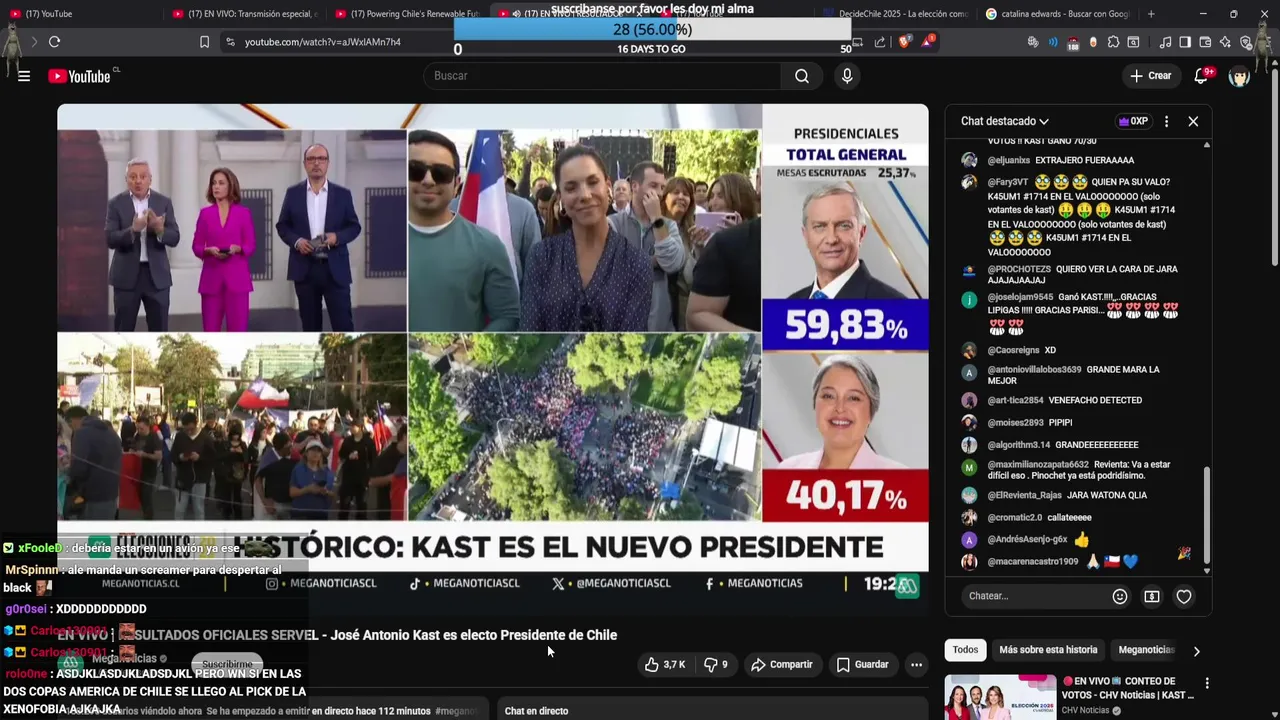
Task: Click the Crear button
Action: pos(1150,76)
